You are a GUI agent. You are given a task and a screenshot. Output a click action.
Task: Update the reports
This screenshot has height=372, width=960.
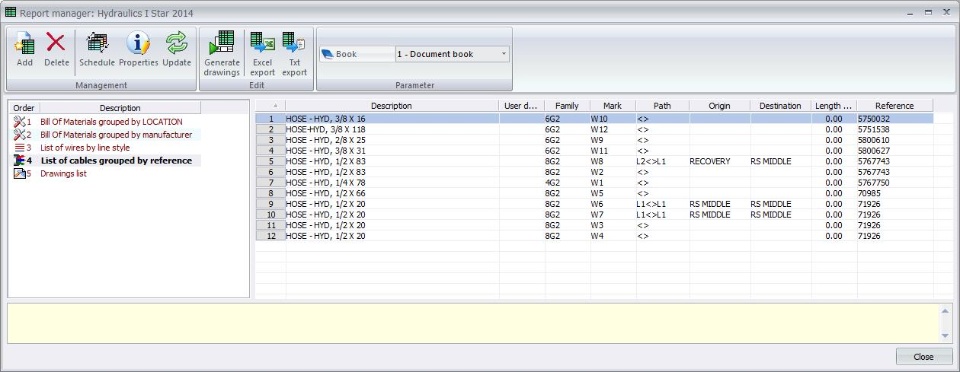point(176,50)
